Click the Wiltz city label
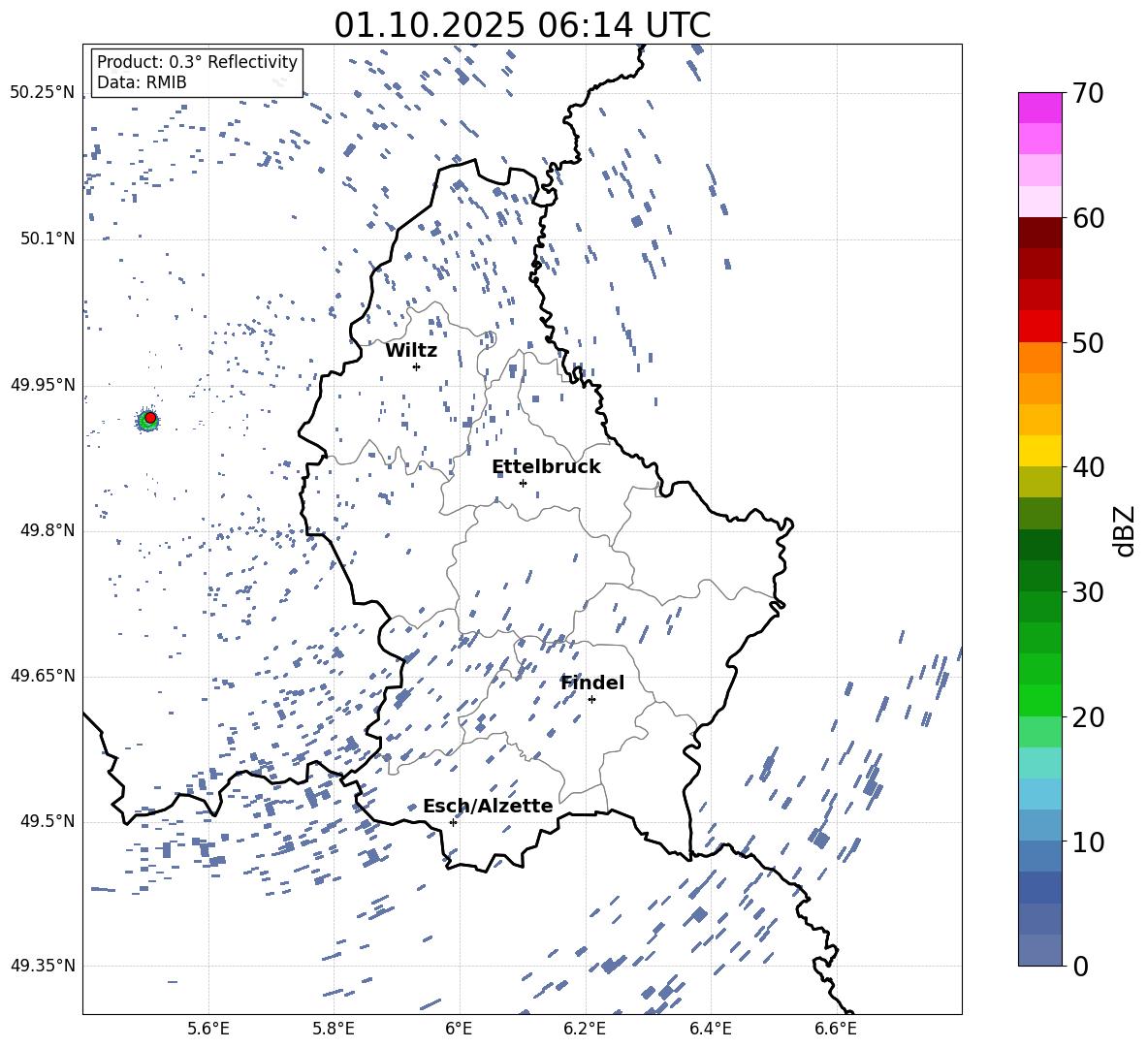 [411, 351]
